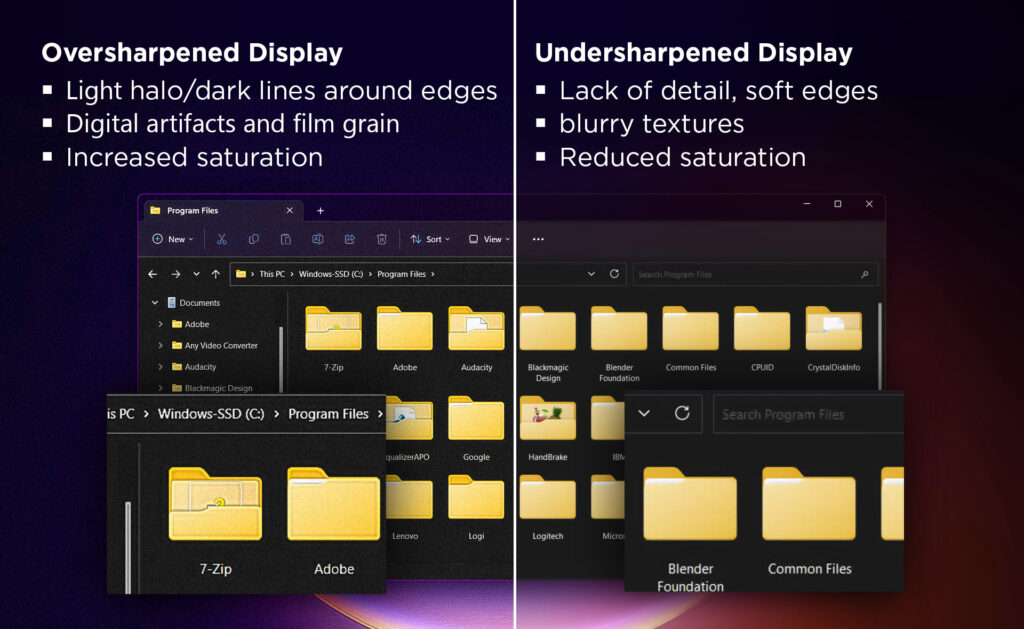Open a new tab with the plus icon

320,211
